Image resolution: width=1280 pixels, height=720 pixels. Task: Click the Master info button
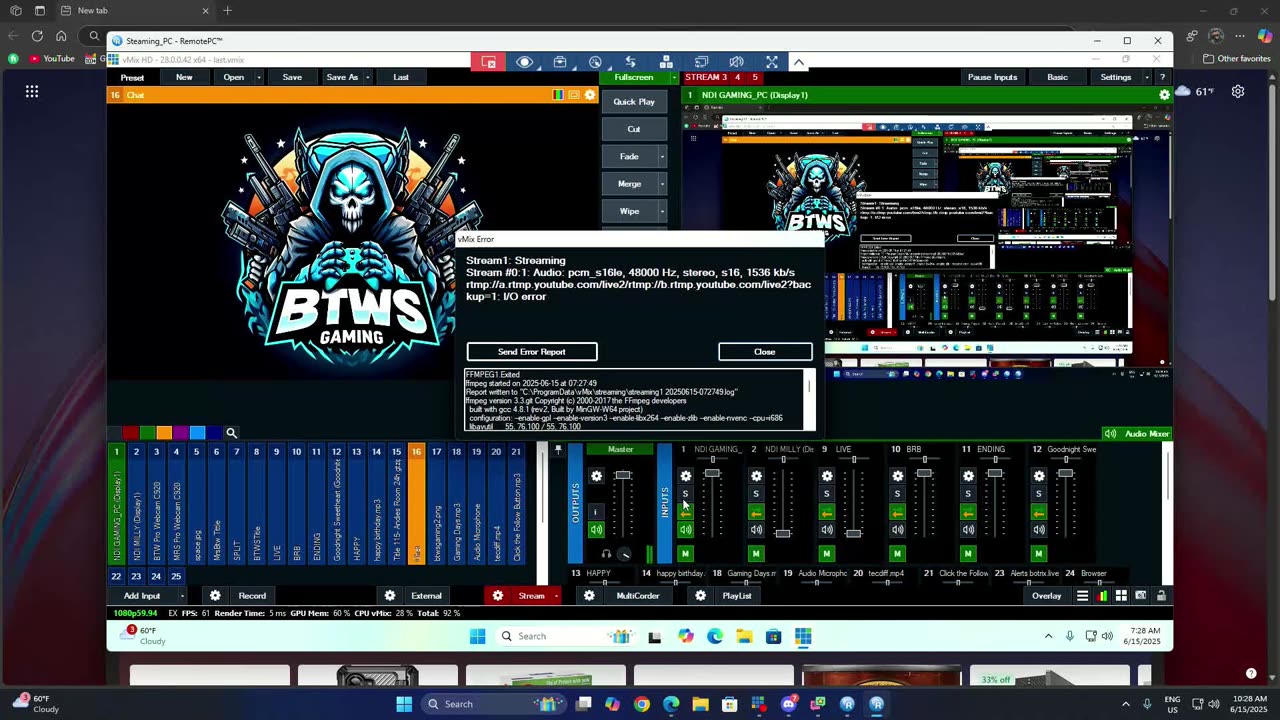(x=596, y=512)
